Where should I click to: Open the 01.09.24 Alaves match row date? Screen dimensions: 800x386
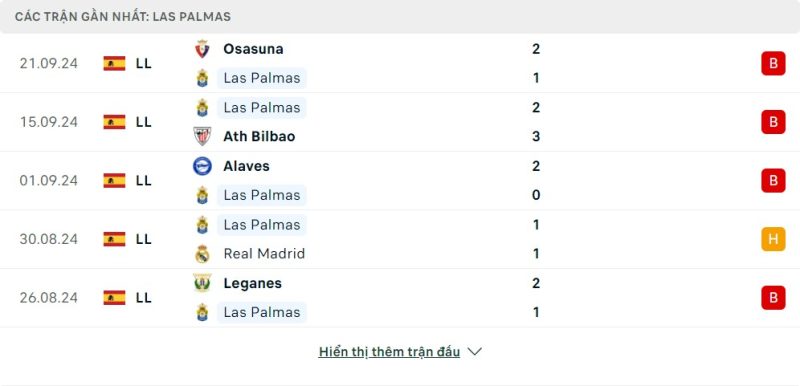point(49,181)
